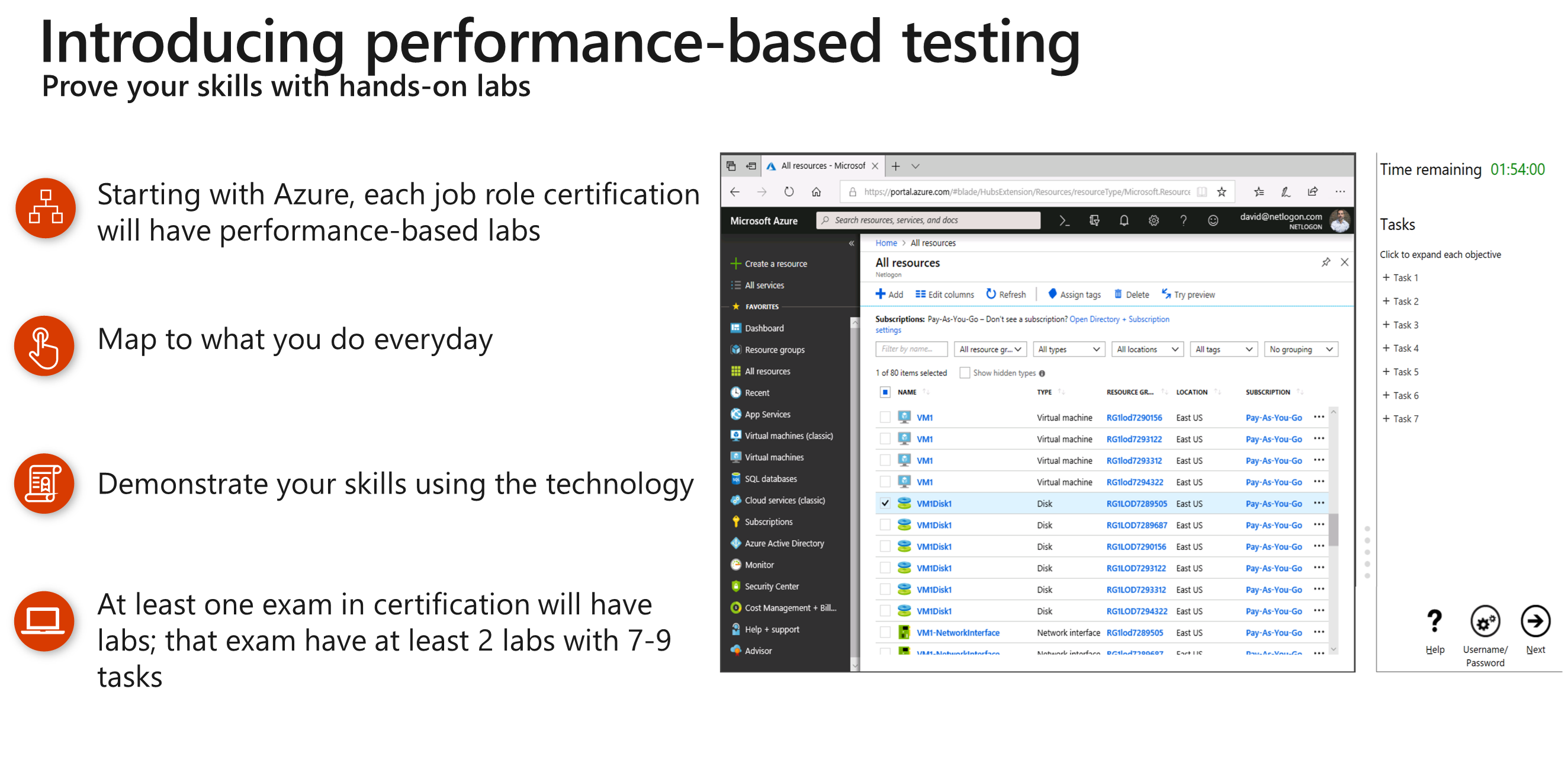Go to browser home icon
1568x775 pixels.
(816, 192)
